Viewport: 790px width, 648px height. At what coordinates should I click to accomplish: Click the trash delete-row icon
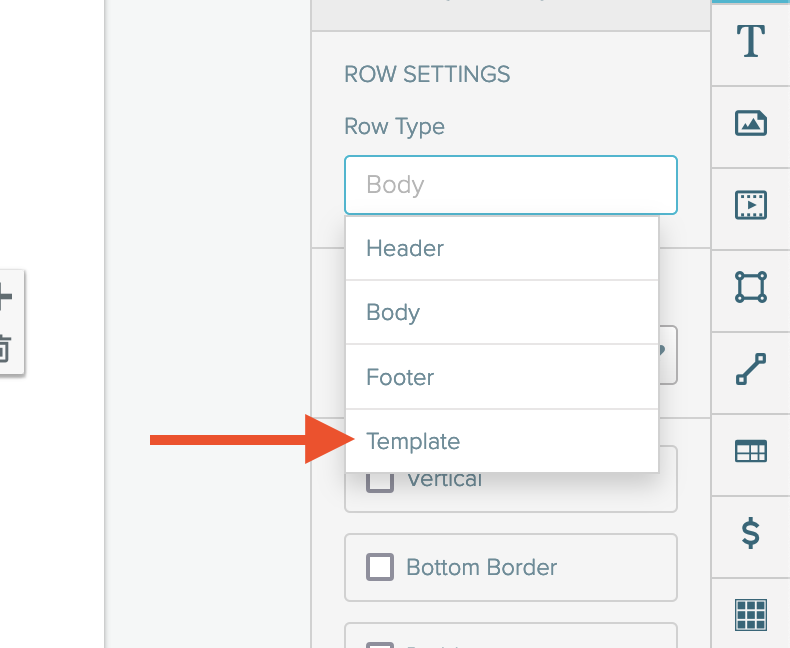coord(3,349)
